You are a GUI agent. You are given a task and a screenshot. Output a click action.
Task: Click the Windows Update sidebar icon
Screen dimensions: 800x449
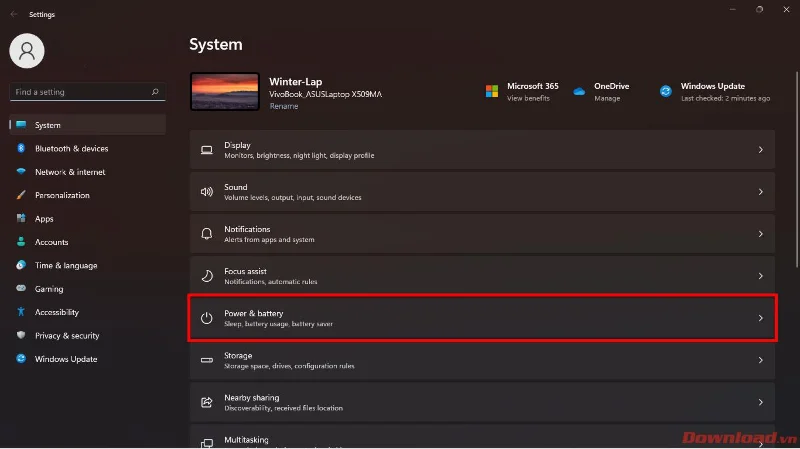[21, 359]
